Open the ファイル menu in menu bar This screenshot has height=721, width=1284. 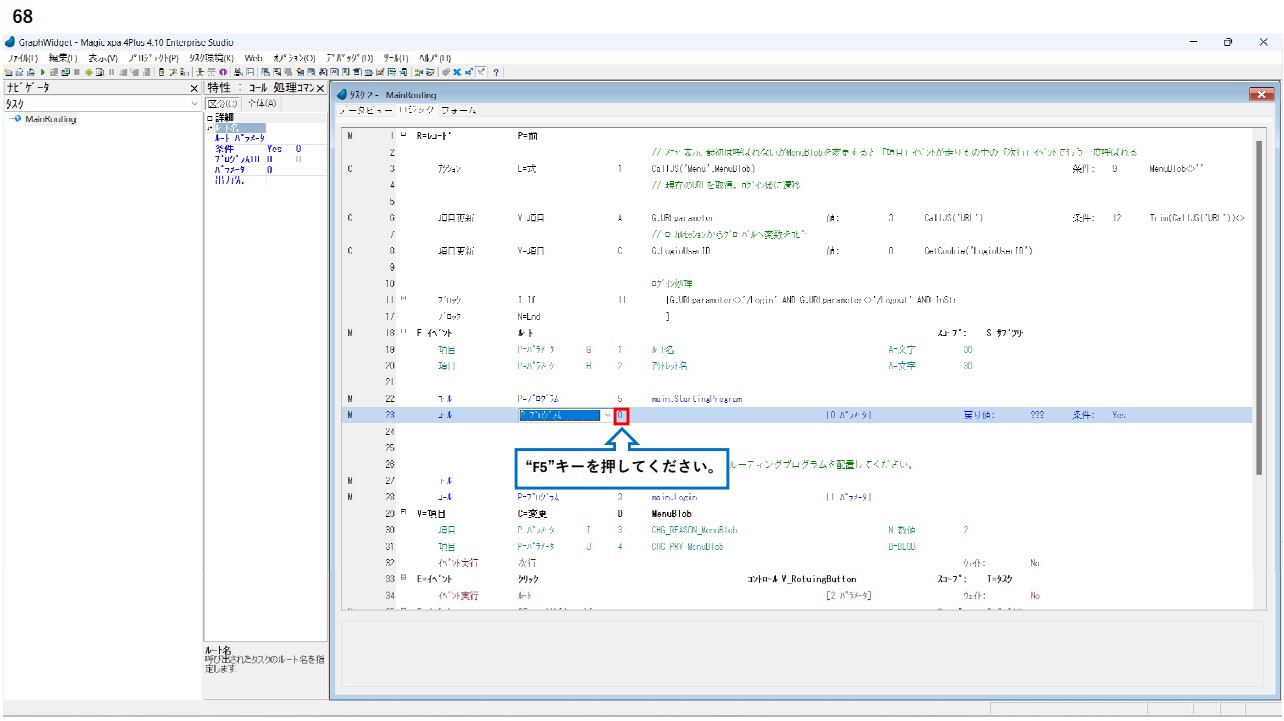pyautogui.click(x=22, y=58)
